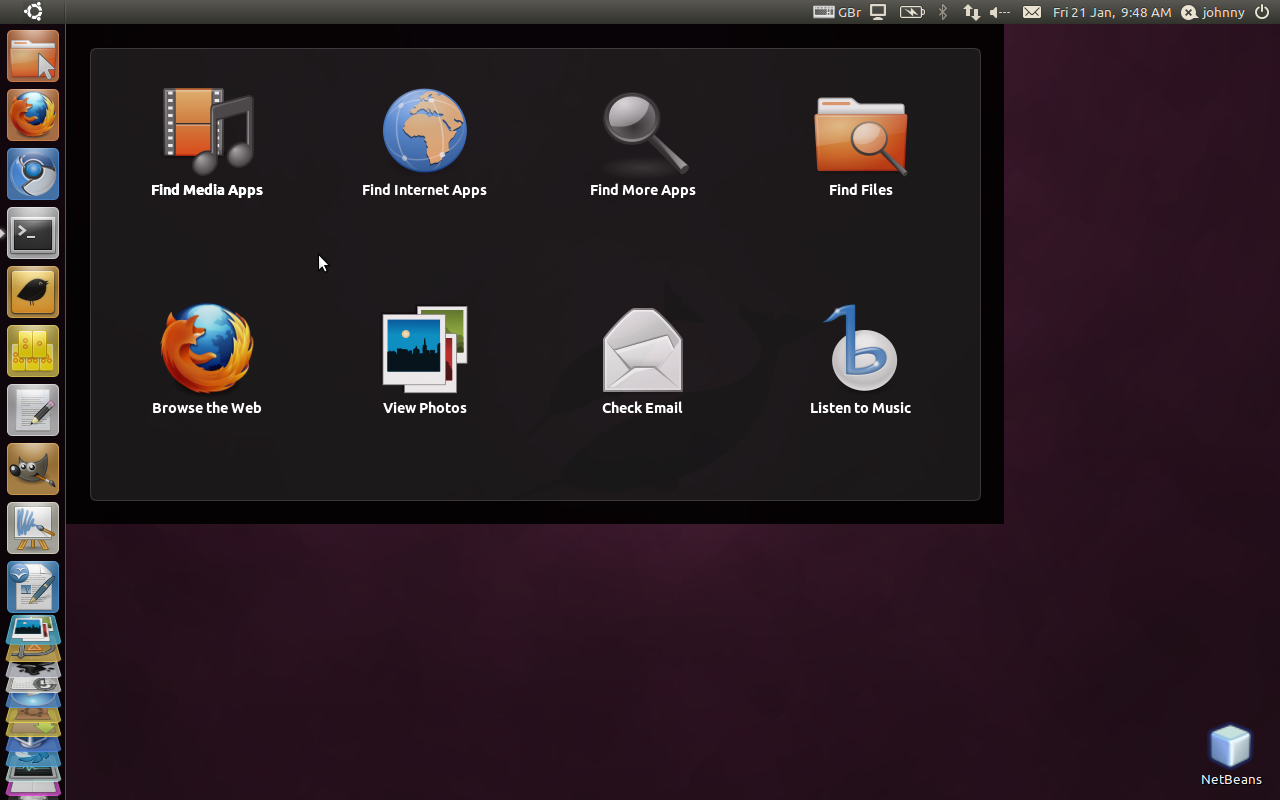Show calendar from the date and time

click(x=1112, y=12)
